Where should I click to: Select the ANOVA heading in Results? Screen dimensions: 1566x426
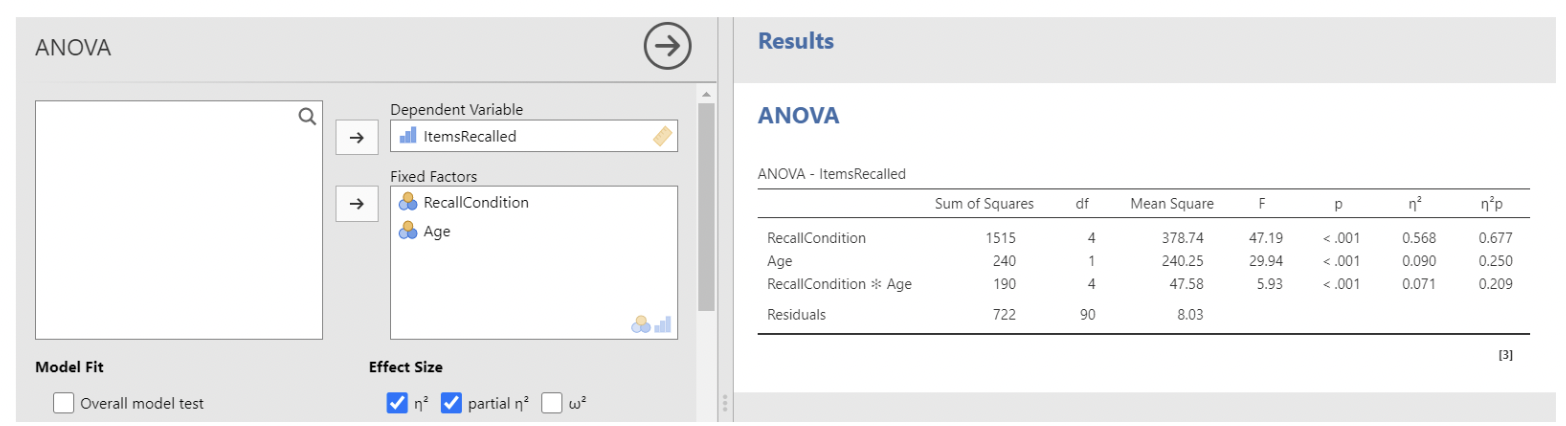click(x=798, y=116)
